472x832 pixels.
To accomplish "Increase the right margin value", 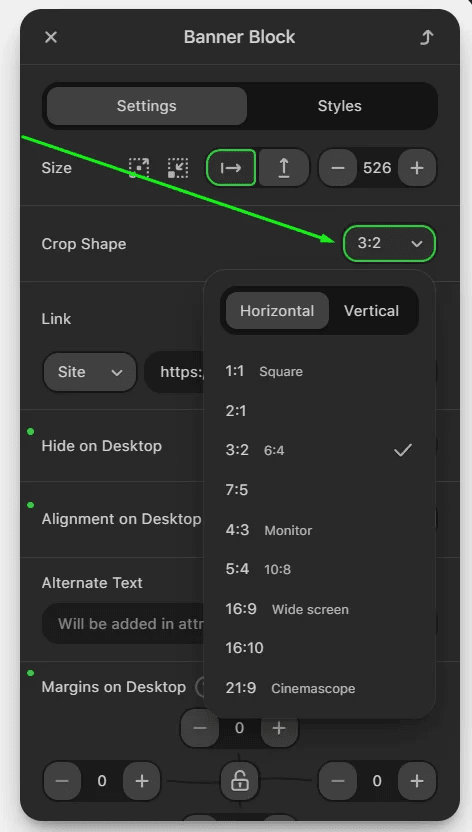I will (417, 781).
